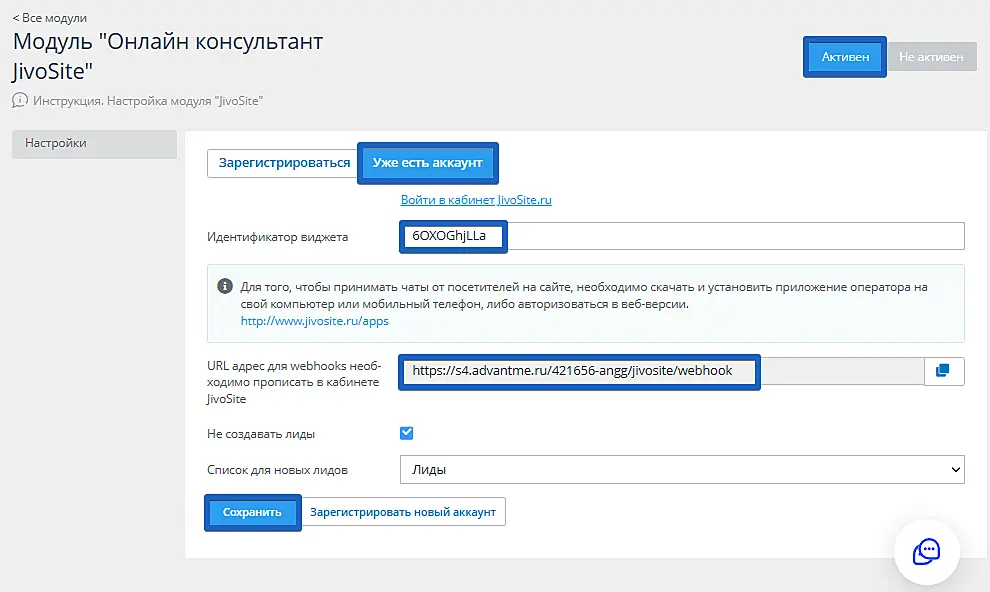Click the info icon in the notice box
The width and height of the screenshot is (990, 592).
tap(225, 286)
